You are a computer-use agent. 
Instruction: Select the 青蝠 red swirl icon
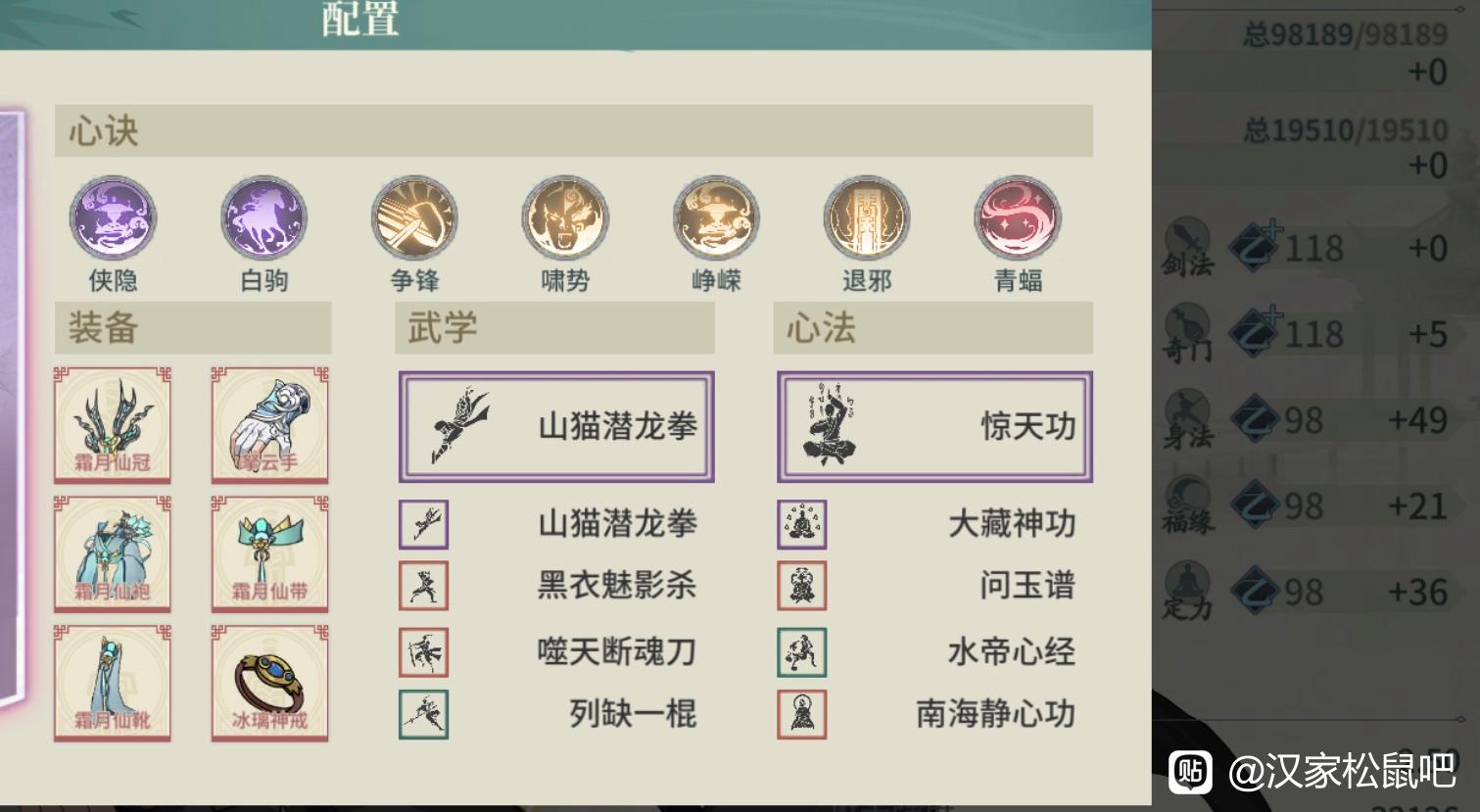[1018, 218]
